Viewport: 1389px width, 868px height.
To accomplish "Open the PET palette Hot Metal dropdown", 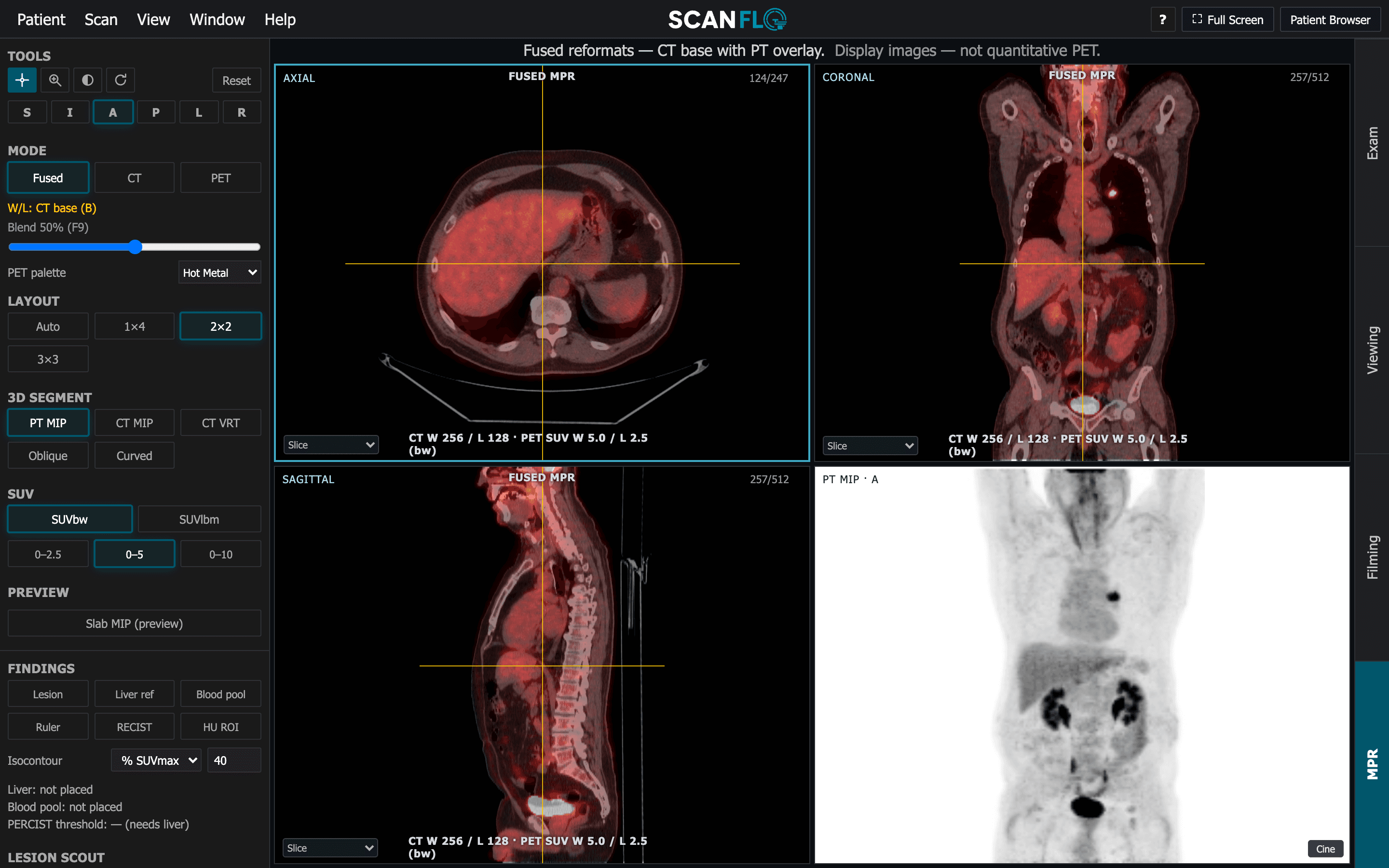I will point(220,272).
